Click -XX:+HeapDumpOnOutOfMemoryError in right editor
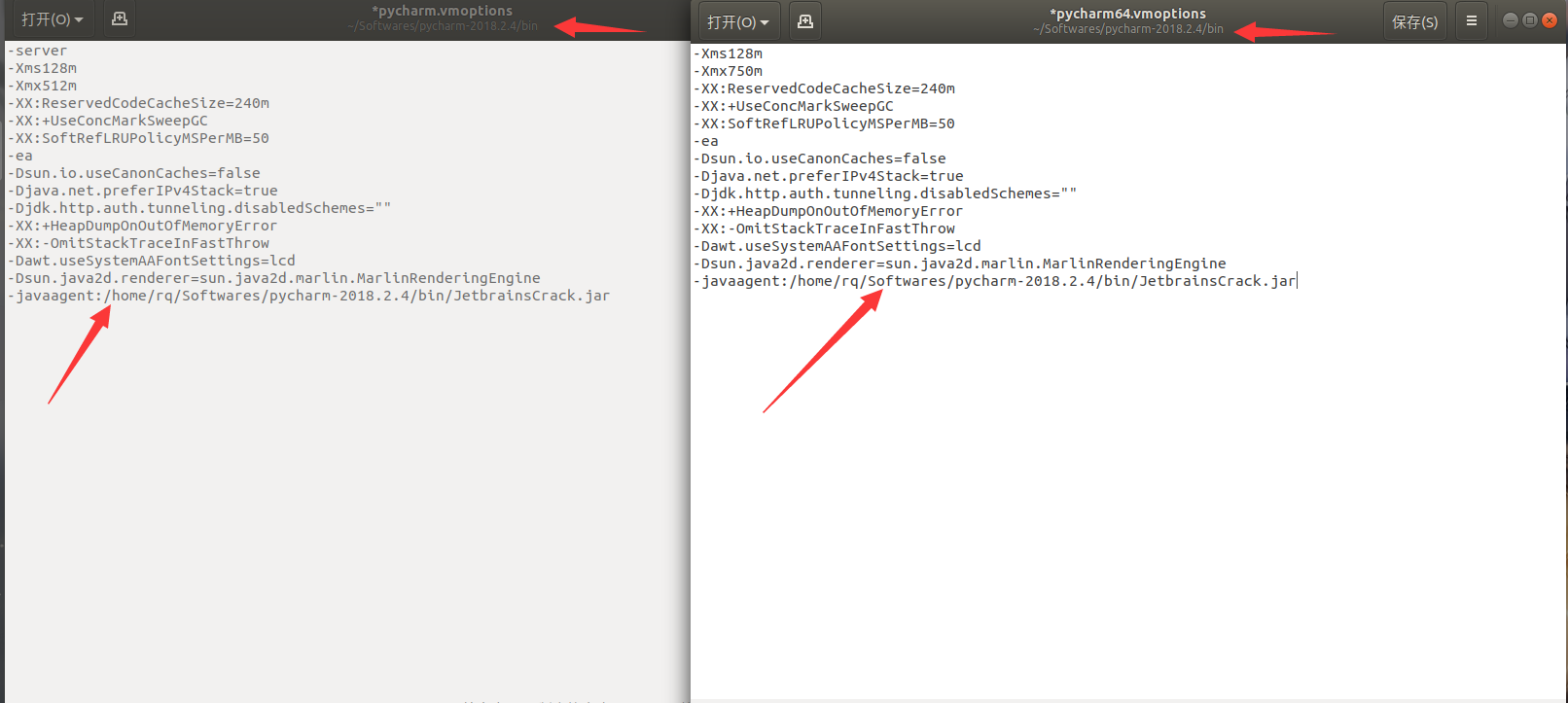Image resolution: width=1568 pixels, height=703 pixels. (828, 211)
